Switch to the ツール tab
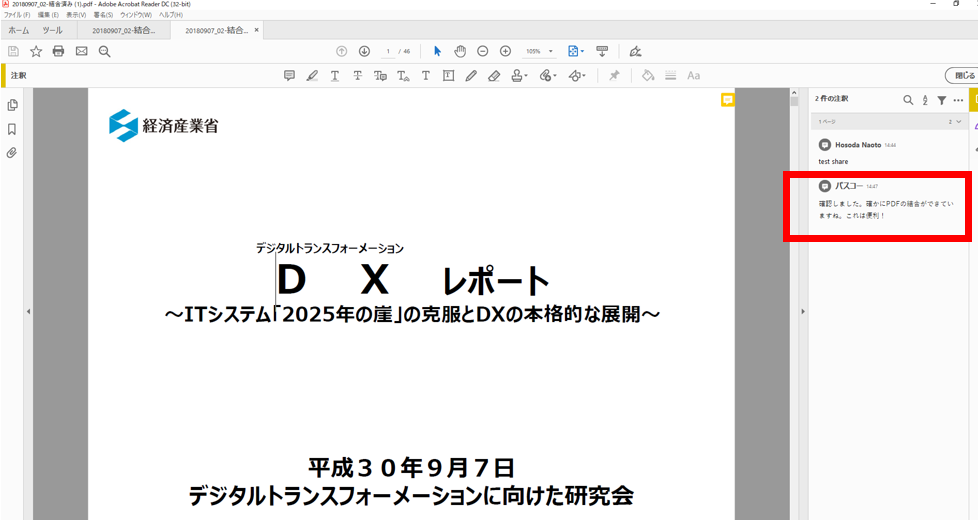This screenshot has height=521, width=978. click(x=52, y=30)
